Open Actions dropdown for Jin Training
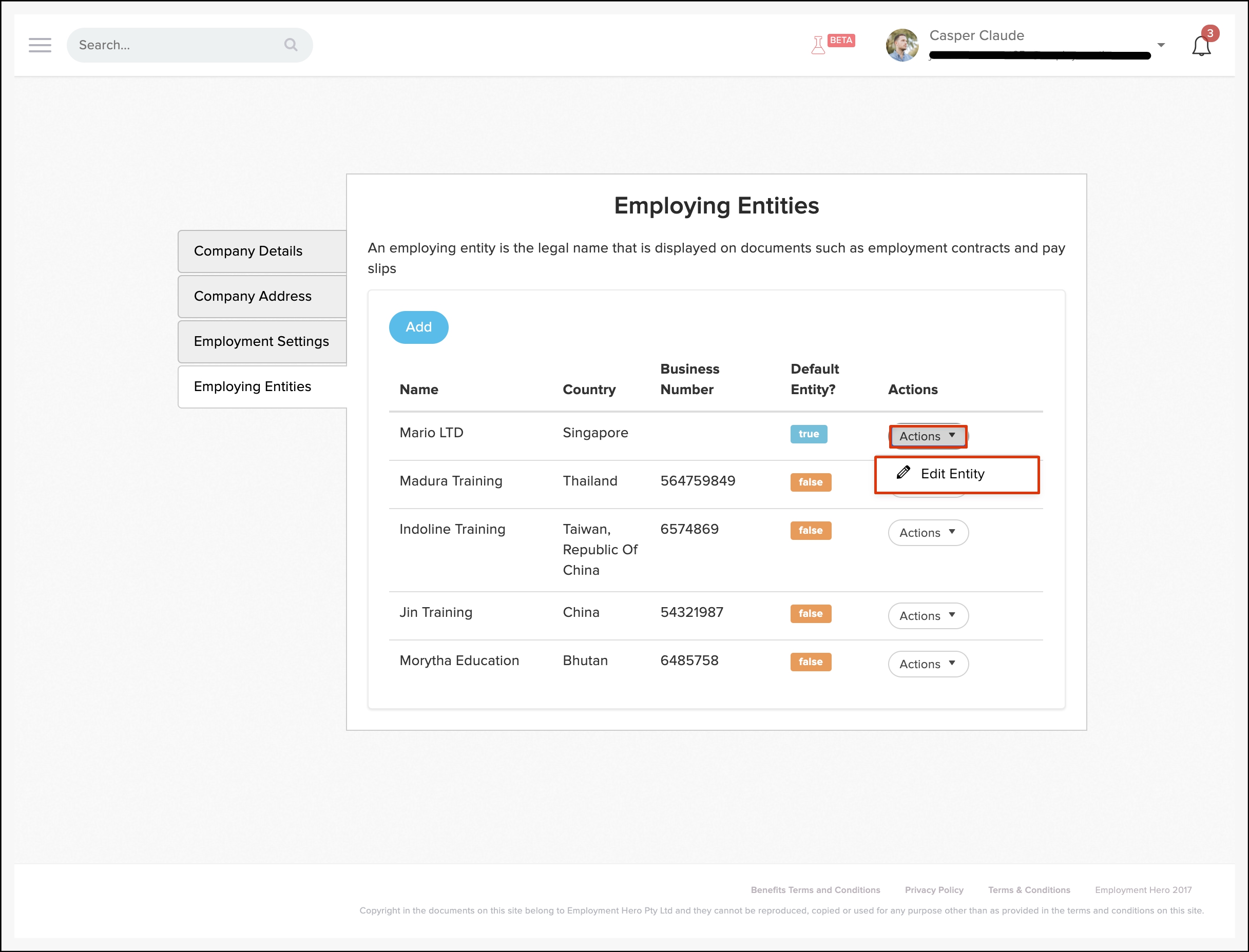Screen dimensions: 1249x952 coord(928,615)
